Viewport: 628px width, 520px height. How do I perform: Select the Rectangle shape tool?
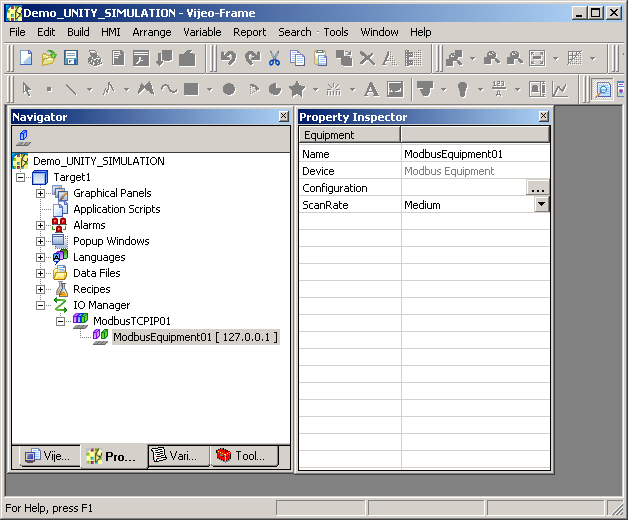coord(191,89)
